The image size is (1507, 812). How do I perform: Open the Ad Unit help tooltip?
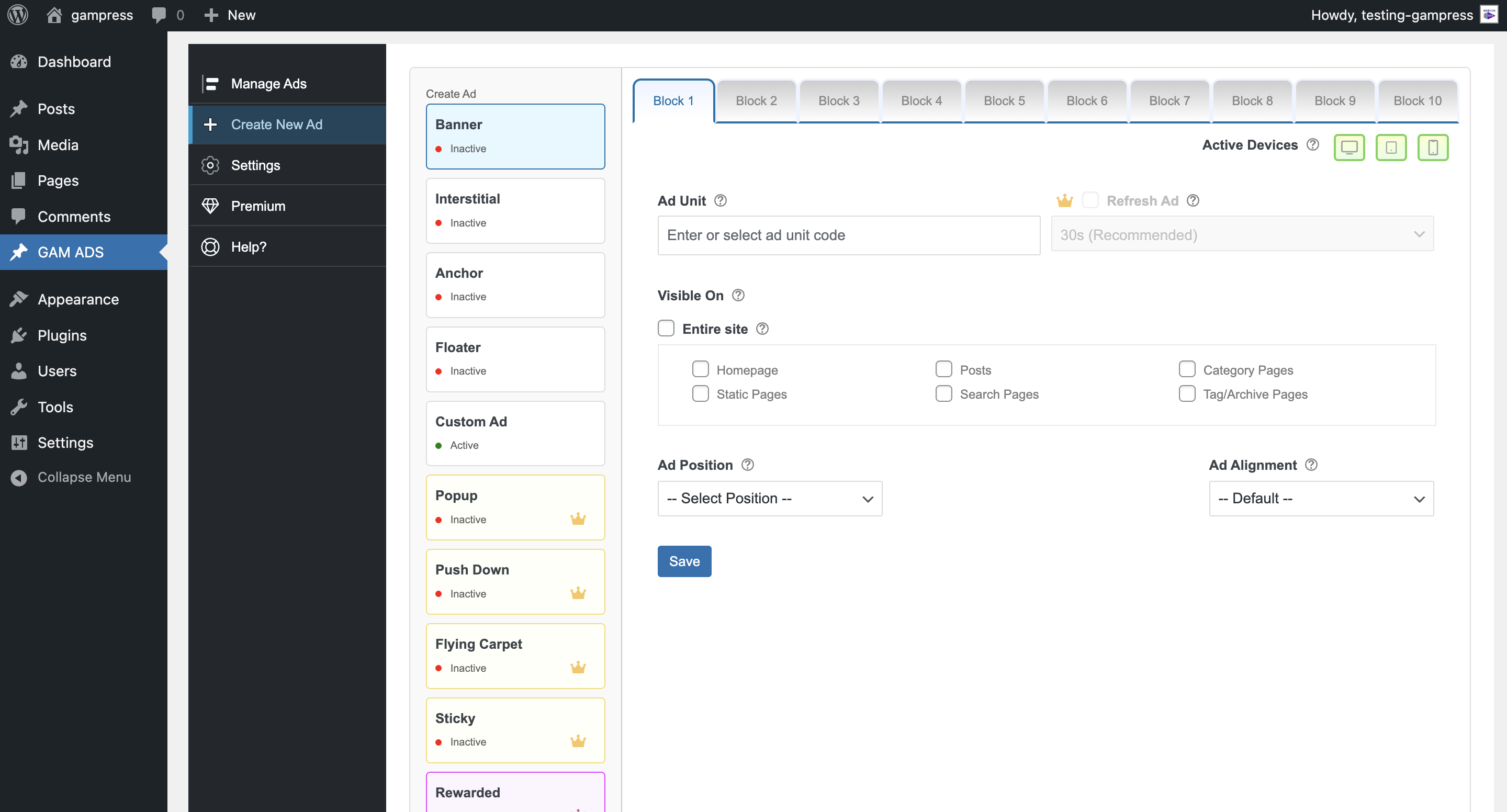(x=720, y=200)
